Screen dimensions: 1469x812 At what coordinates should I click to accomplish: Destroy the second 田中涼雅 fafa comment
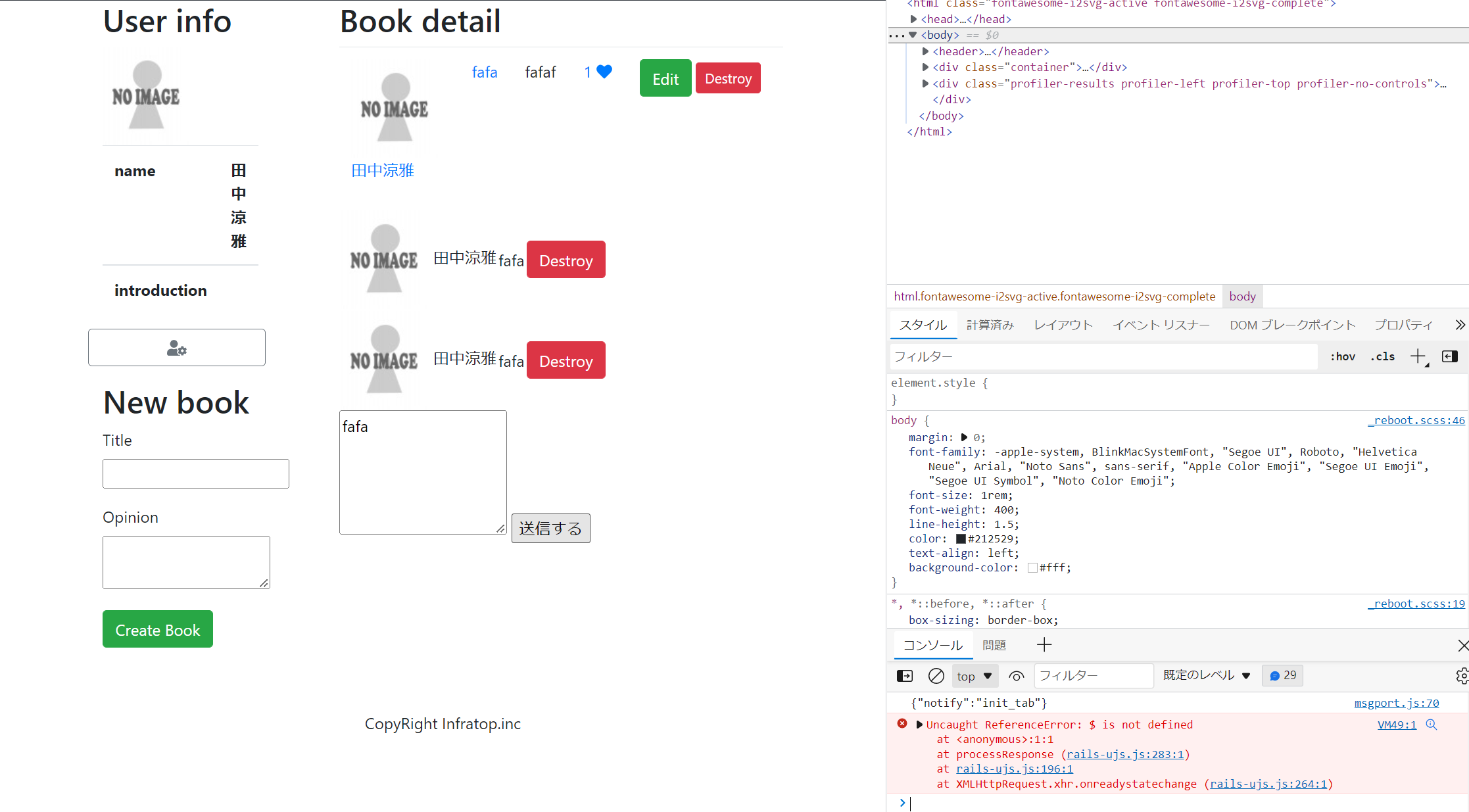[x=566, y=360]
